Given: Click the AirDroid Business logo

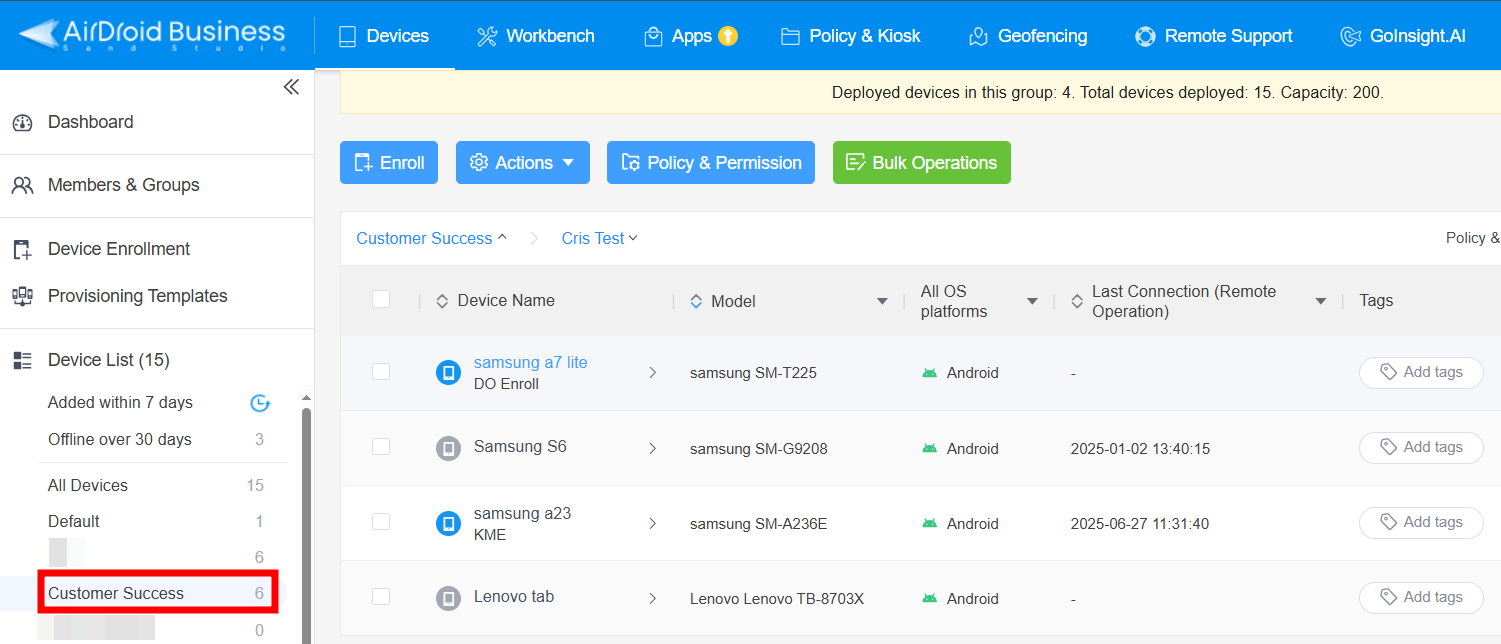Looking at the screenshot, I should (x=152, y=35).
